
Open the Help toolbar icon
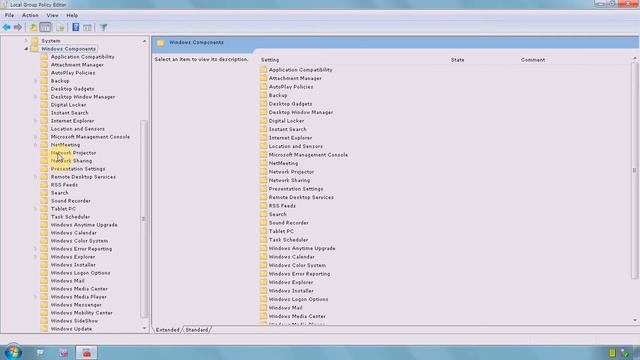tap(76, 27)
